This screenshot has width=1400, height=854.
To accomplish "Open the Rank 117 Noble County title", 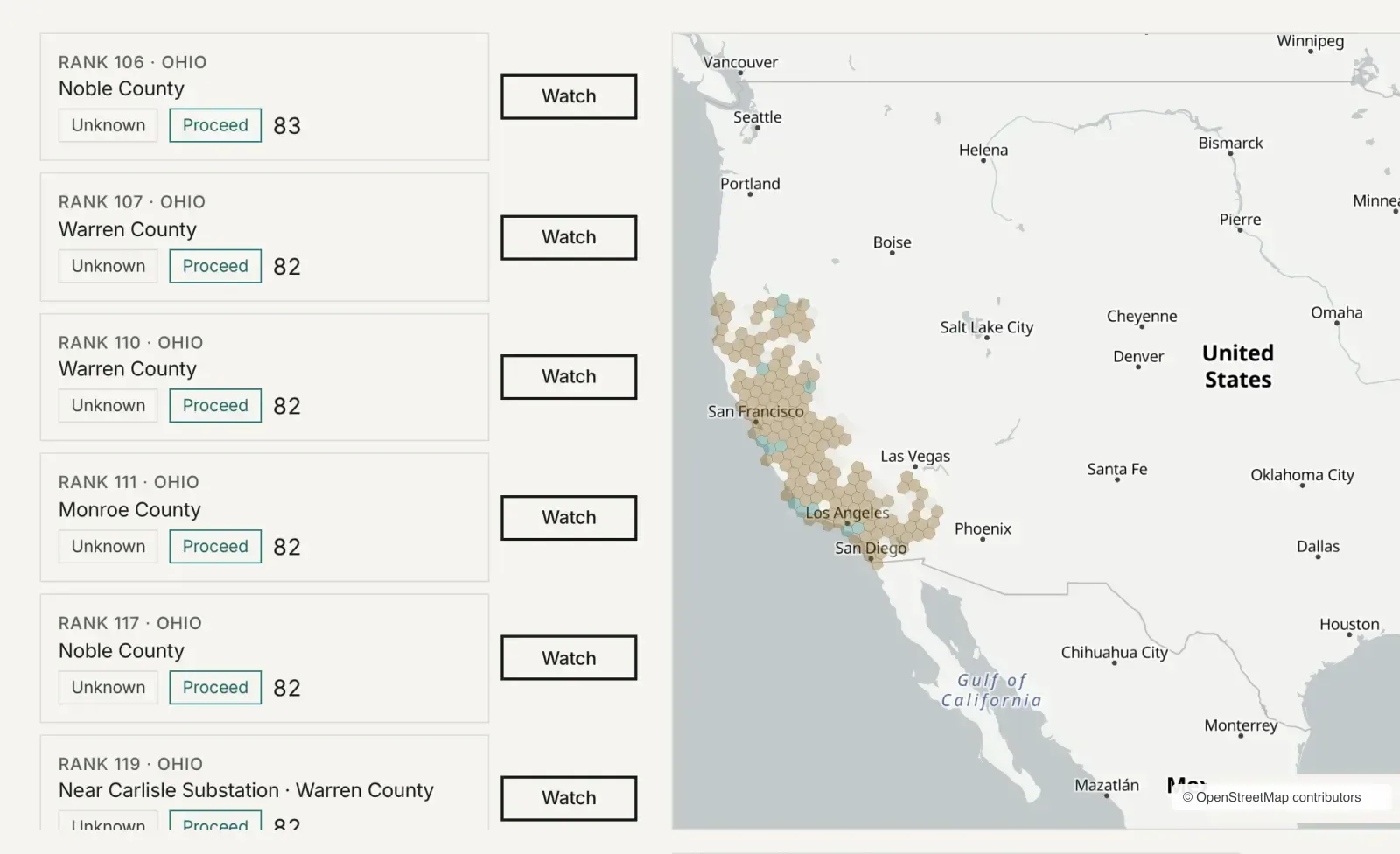I will click(x=122, y=651).
